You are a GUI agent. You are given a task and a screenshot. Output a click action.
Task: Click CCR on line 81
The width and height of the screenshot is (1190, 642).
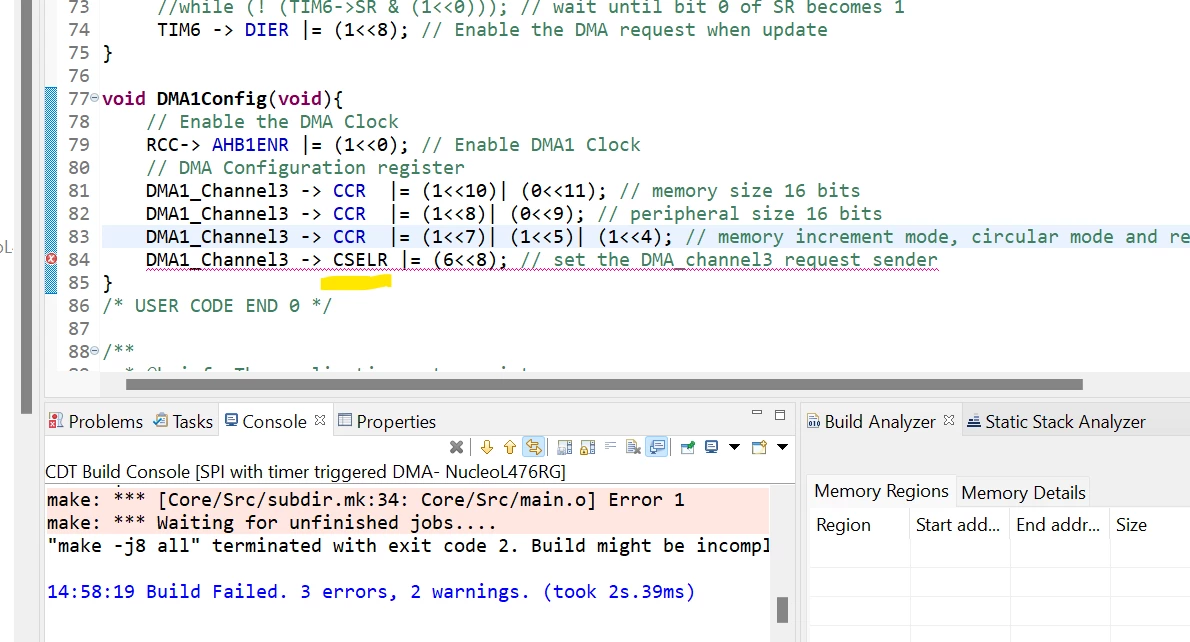pos(349,190)
